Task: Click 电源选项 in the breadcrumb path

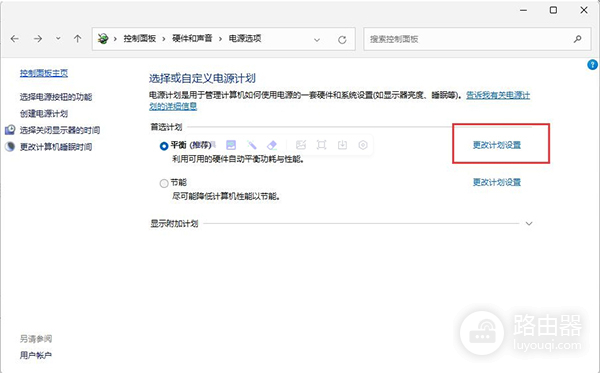Action: click(x=245, y=38)
